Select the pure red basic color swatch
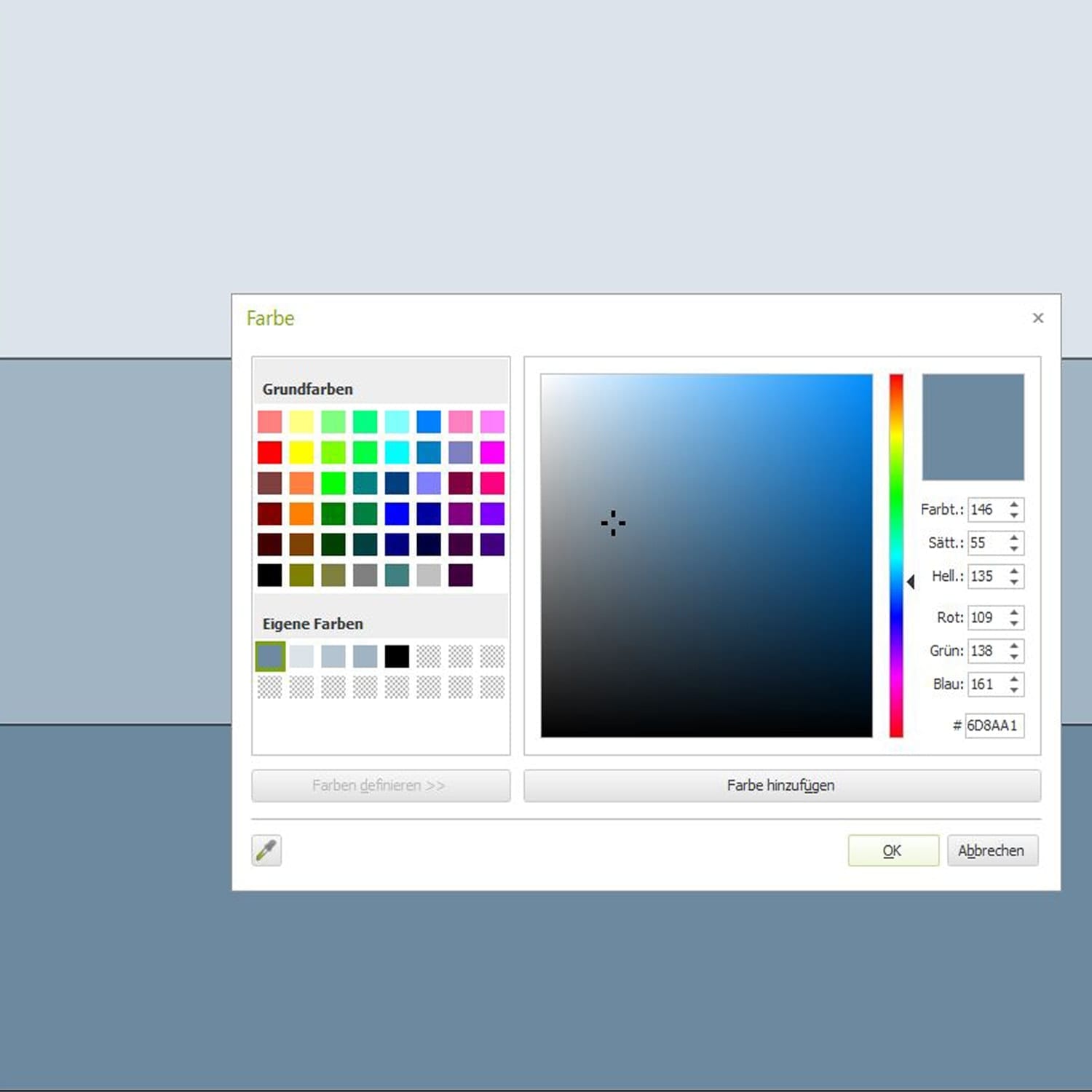Viewport: 1092px width, 1092px height. [269, 452]
